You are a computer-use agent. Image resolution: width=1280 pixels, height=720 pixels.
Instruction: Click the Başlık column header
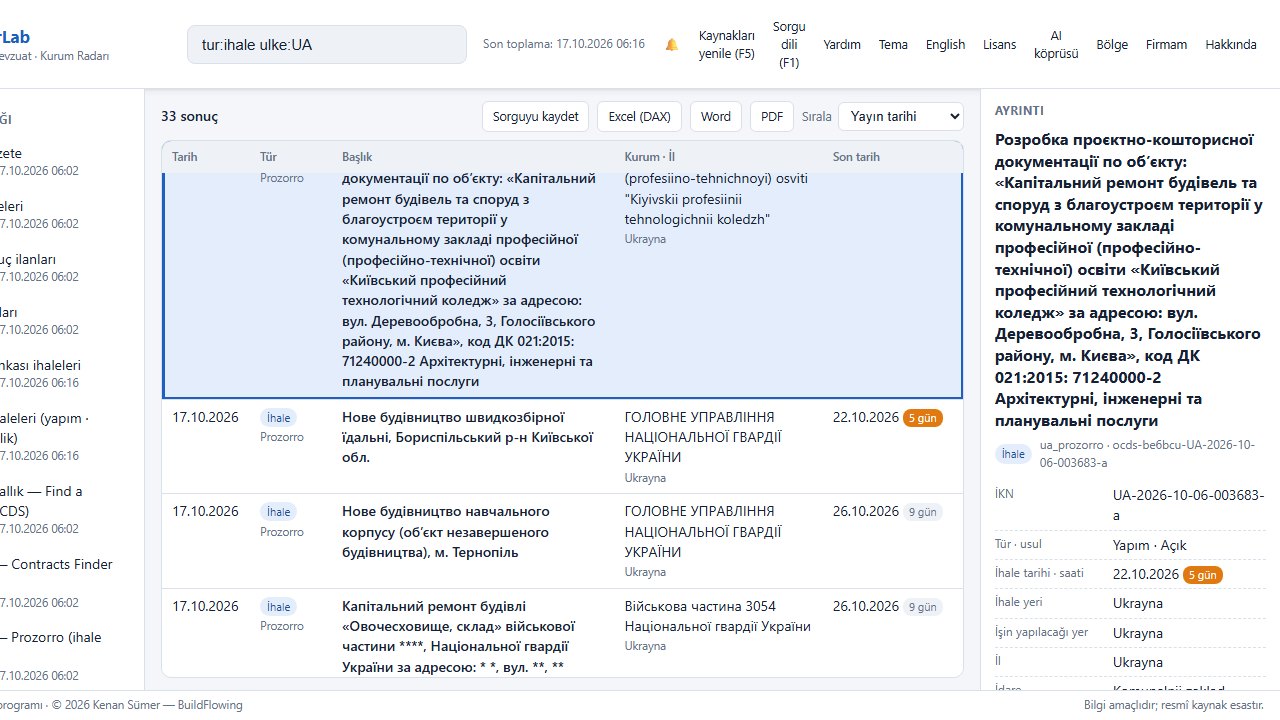358,157
